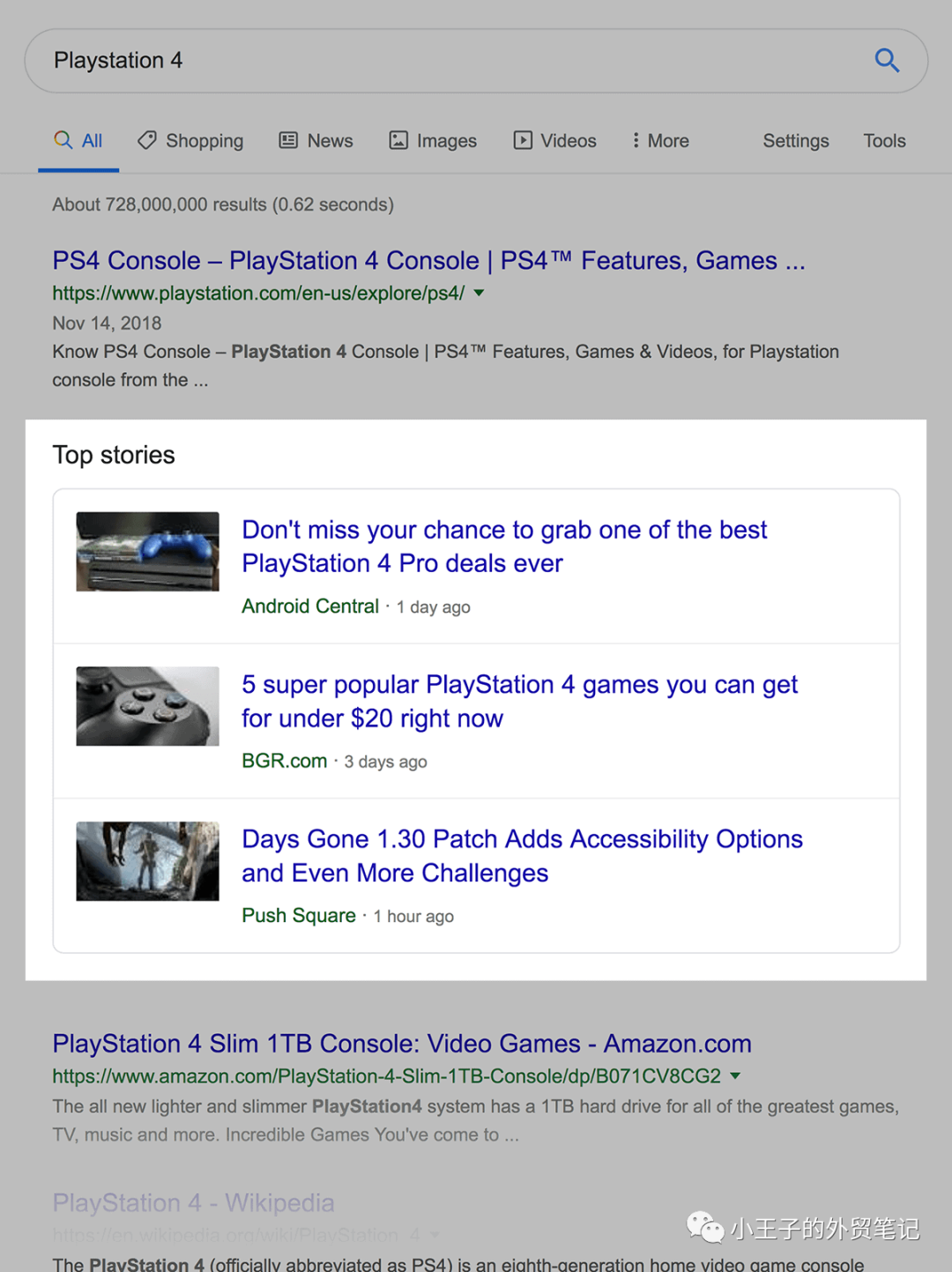Click the '1 hour ago' timestamp
Viewport: 952px width, 1272px height.
click(x=413, y=917)
